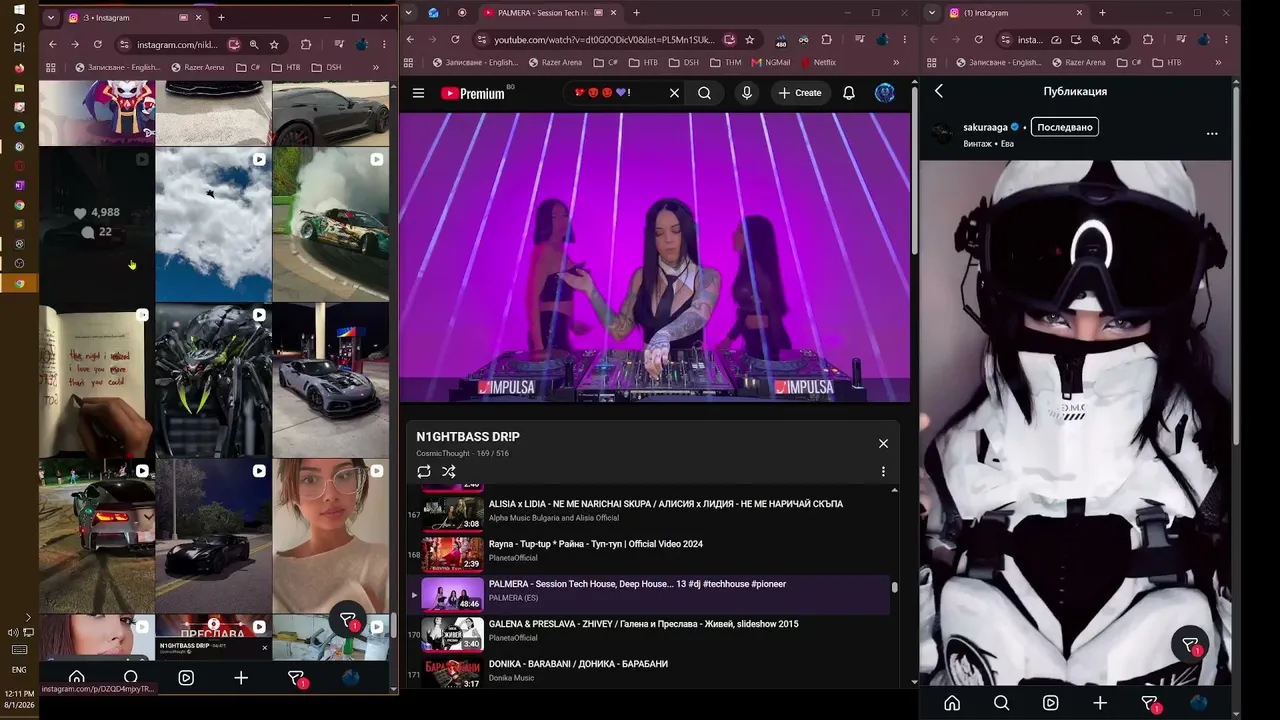Toggle loop for N1GHTBASS DR!P playlist
1280x720 pixels.
point(424,471)
